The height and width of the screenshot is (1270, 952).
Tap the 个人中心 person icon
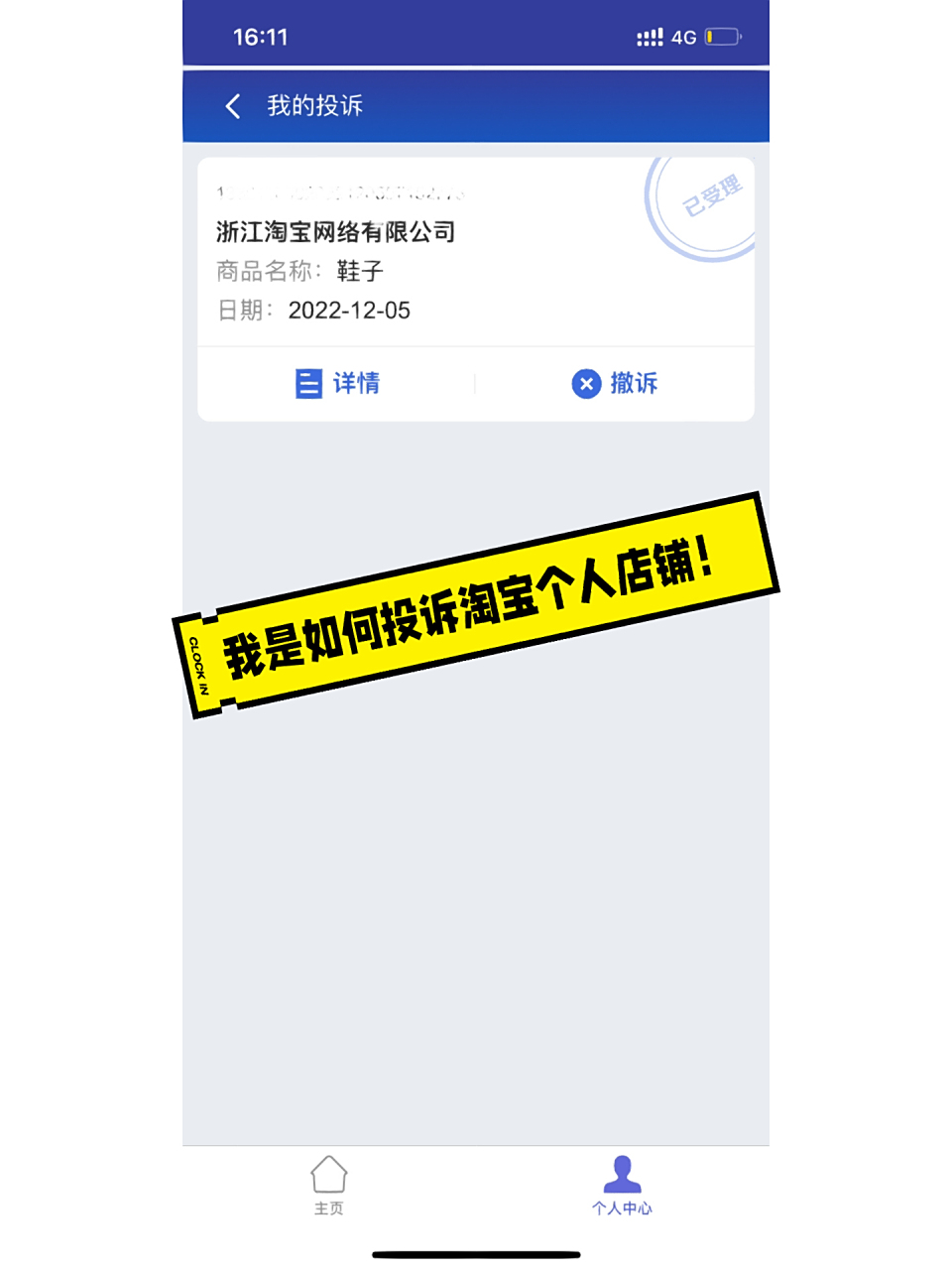622,1174
